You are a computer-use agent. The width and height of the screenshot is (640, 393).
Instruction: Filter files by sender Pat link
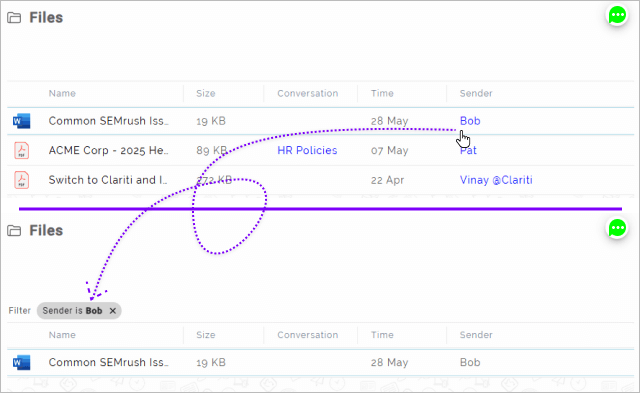coord(468,151)
